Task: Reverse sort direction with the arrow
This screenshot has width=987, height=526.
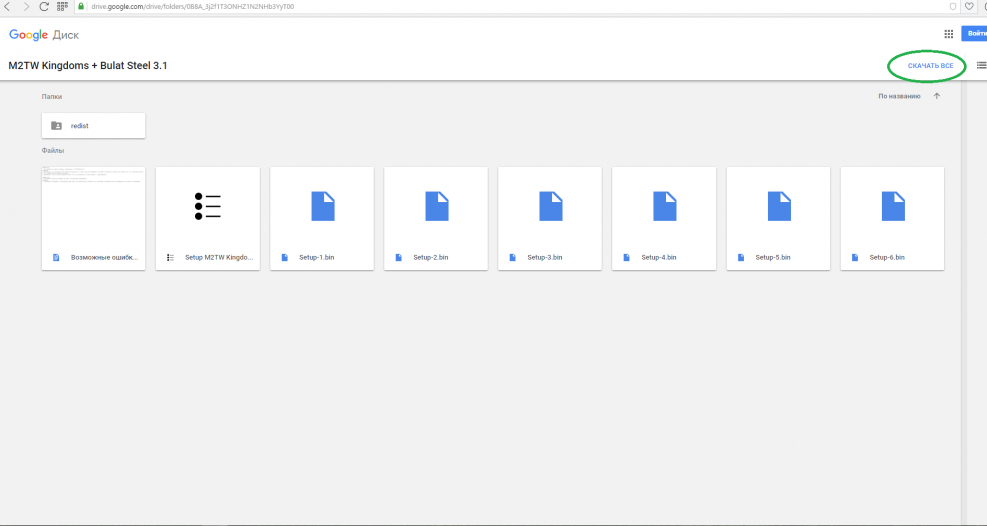Action: pyautogui.click(x=937, y=97)
